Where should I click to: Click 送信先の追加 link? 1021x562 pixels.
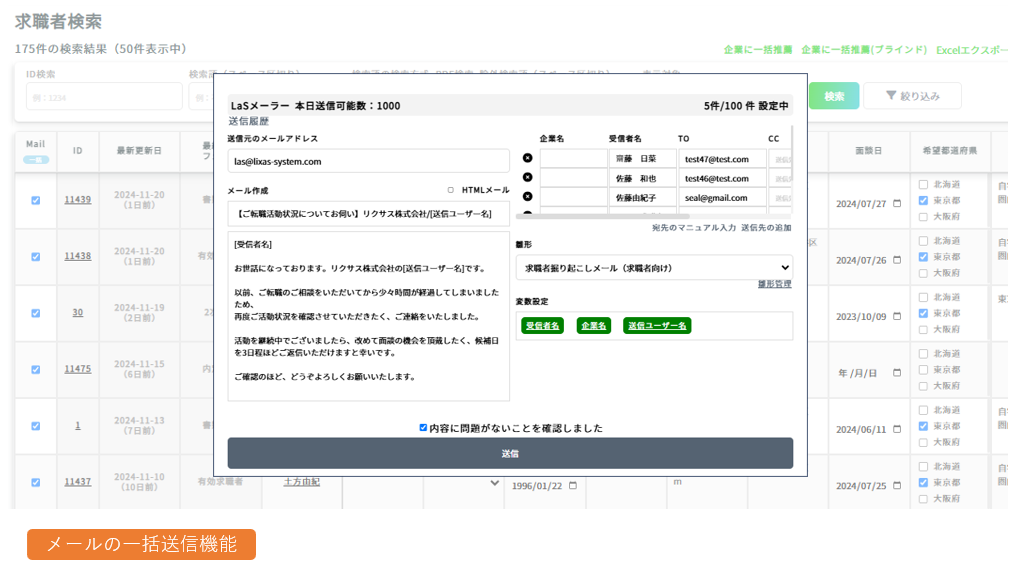coord(766,228)
